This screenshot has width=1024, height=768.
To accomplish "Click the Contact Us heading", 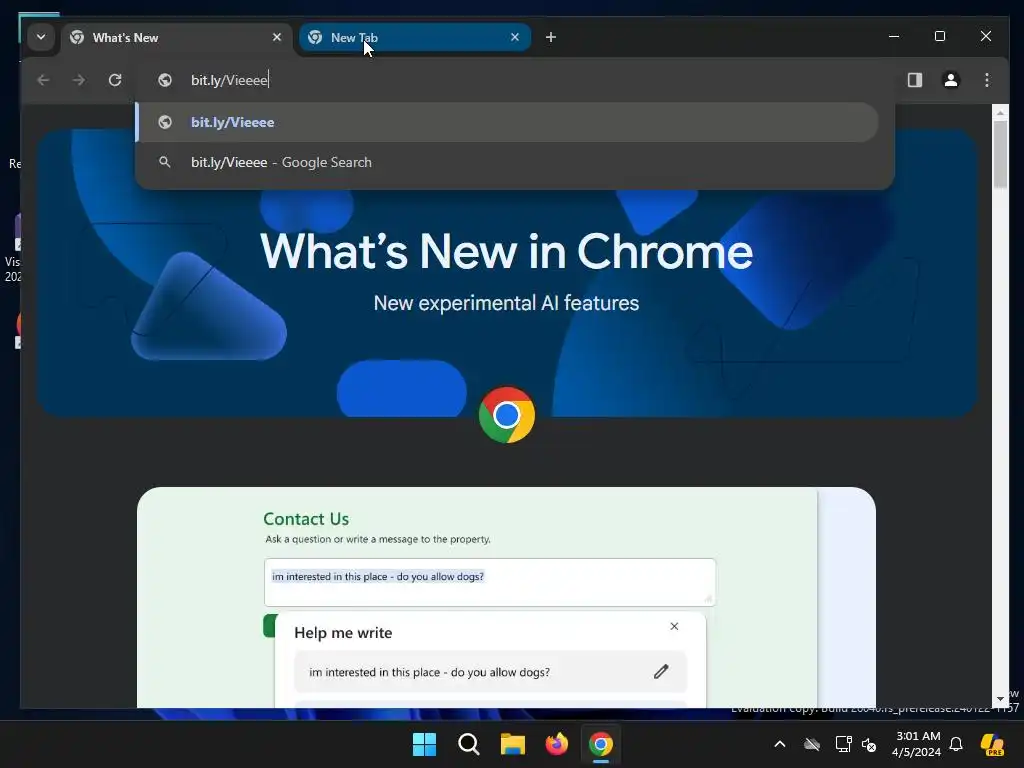I will [306, 519].
